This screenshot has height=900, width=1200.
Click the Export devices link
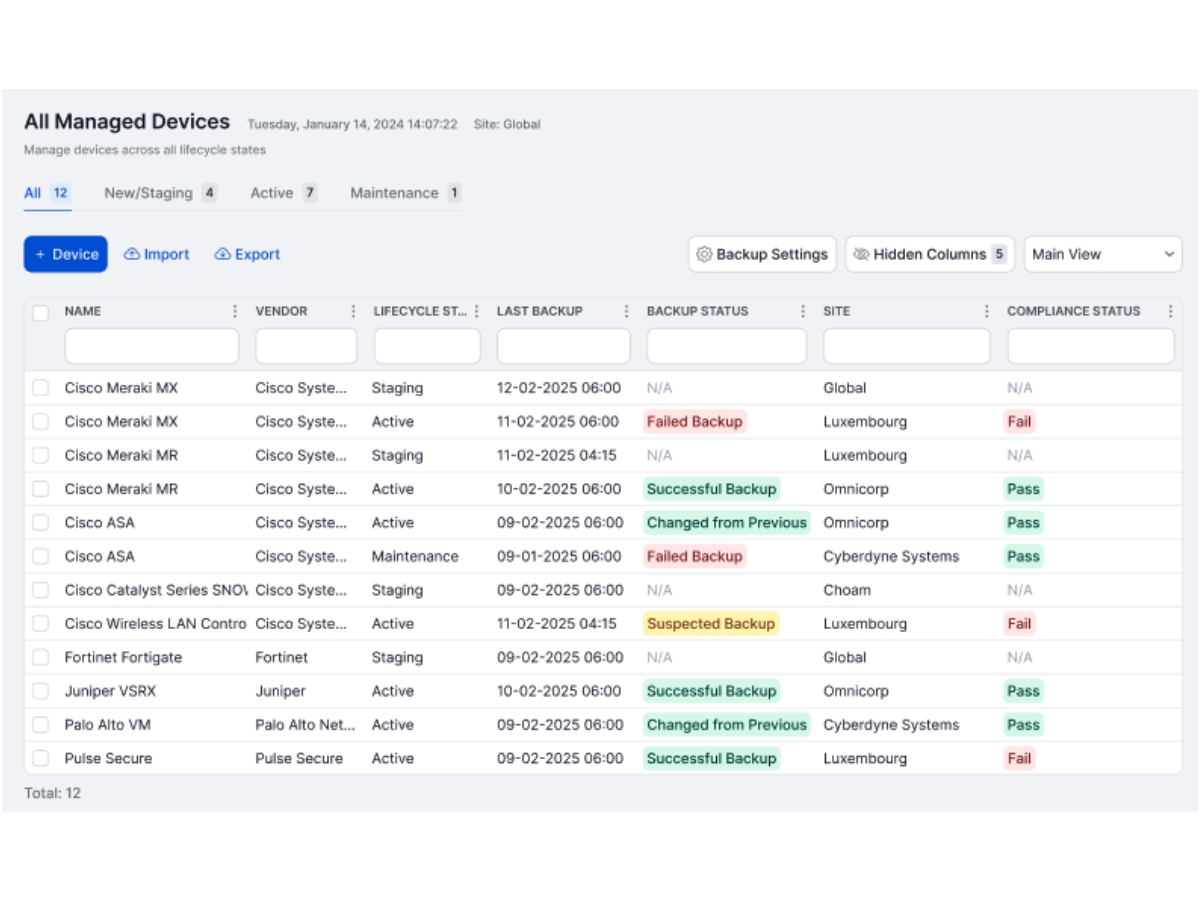[247, 254]
